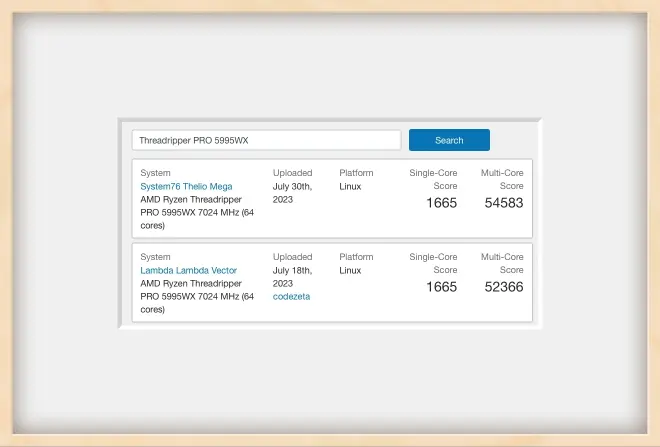Click Linux platform in the Lambda result

350,270
